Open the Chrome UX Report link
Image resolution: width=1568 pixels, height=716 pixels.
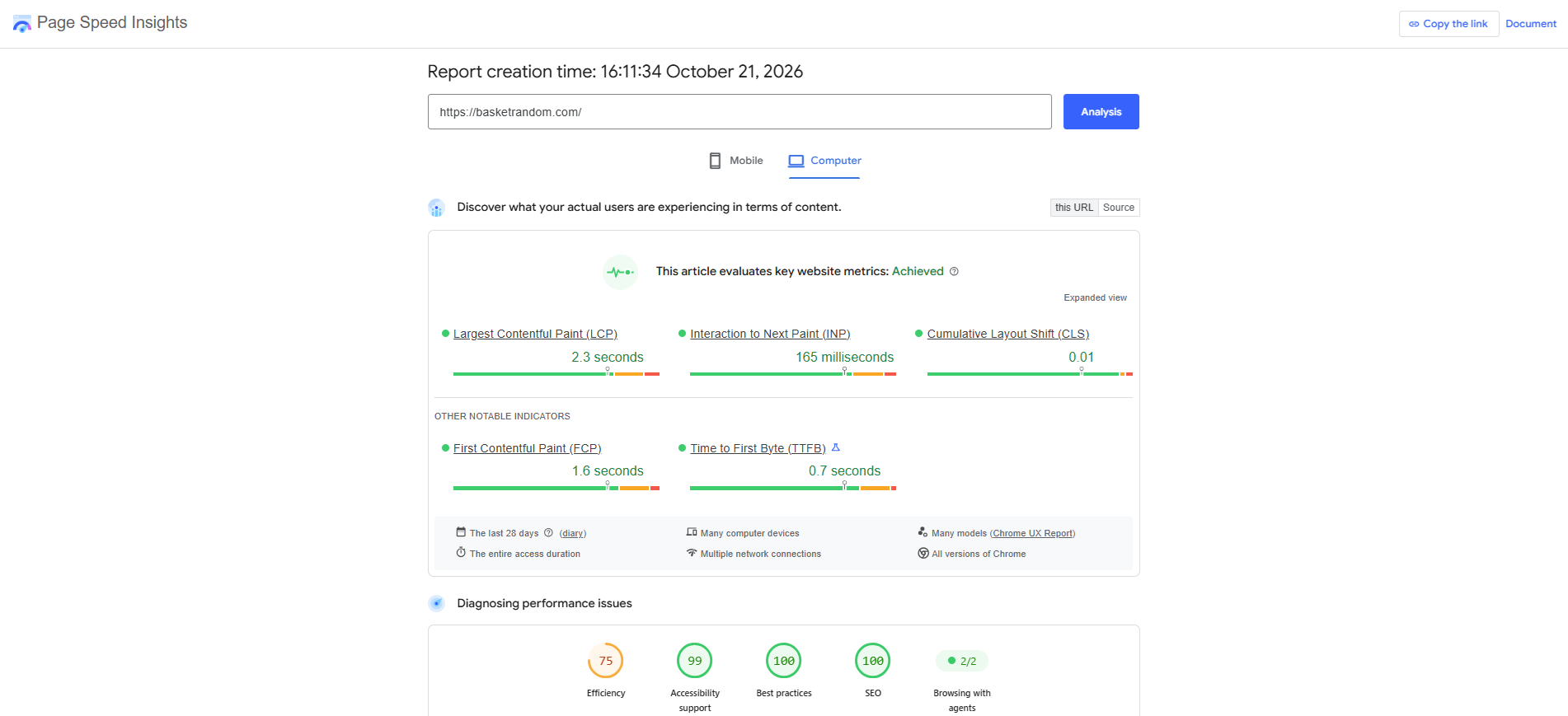(1032, 533)
